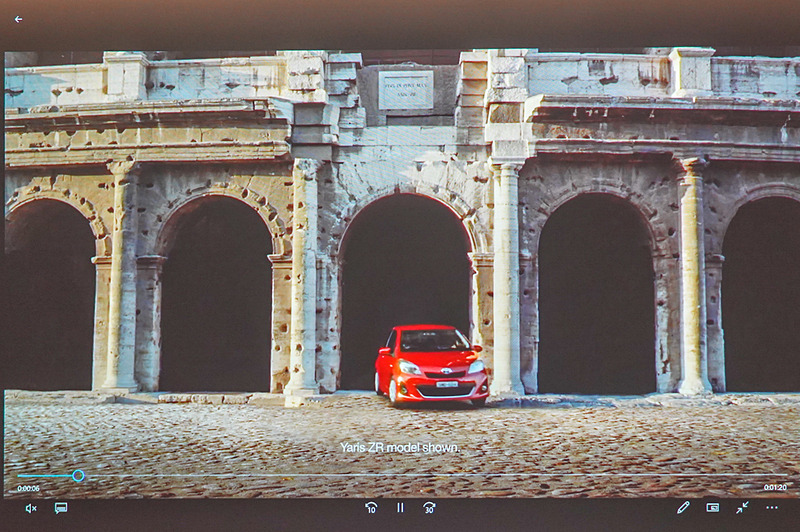Exit full screen mode
This screenshot has width=800, height=532.
point(742,507)
